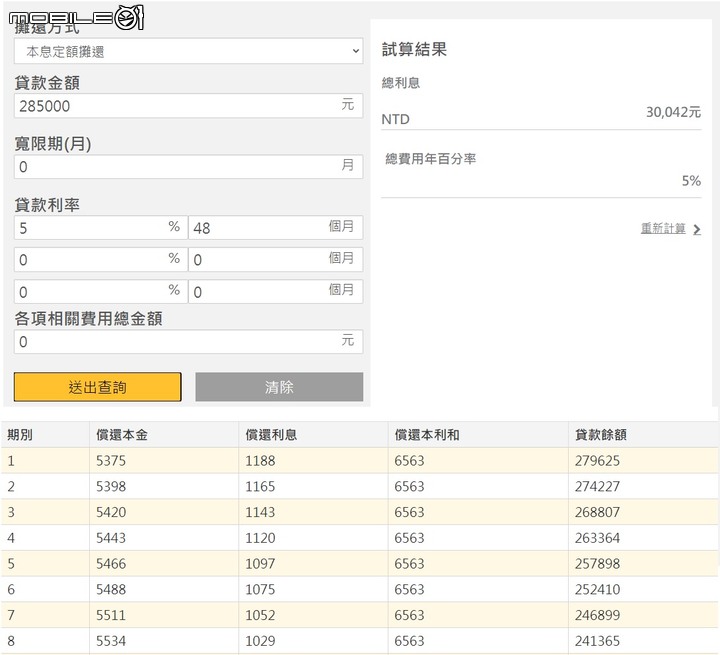Select the total interest value 30,042元

[673, 112]
